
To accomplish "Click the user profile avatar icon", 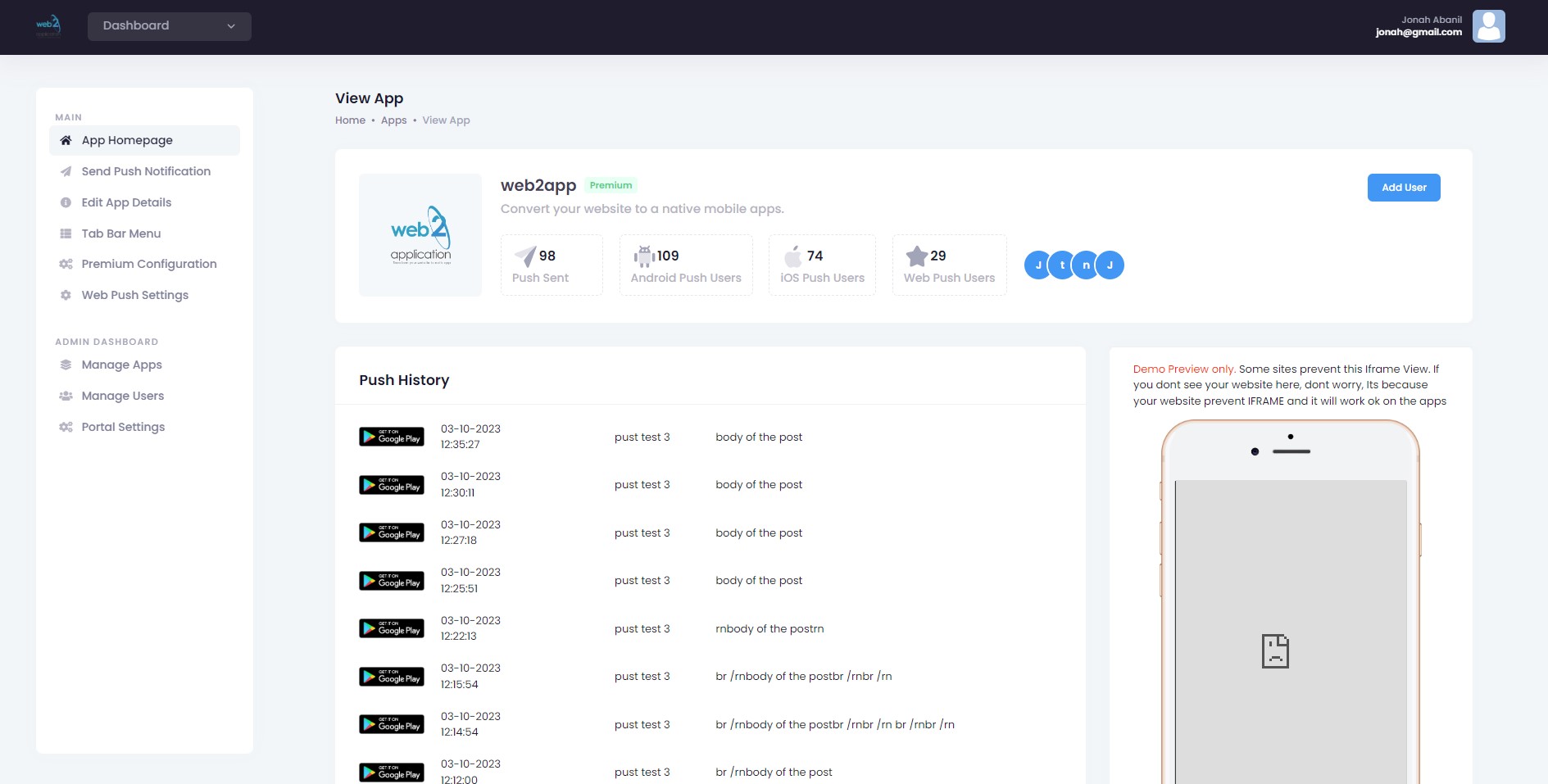I will pos(1487,26).
